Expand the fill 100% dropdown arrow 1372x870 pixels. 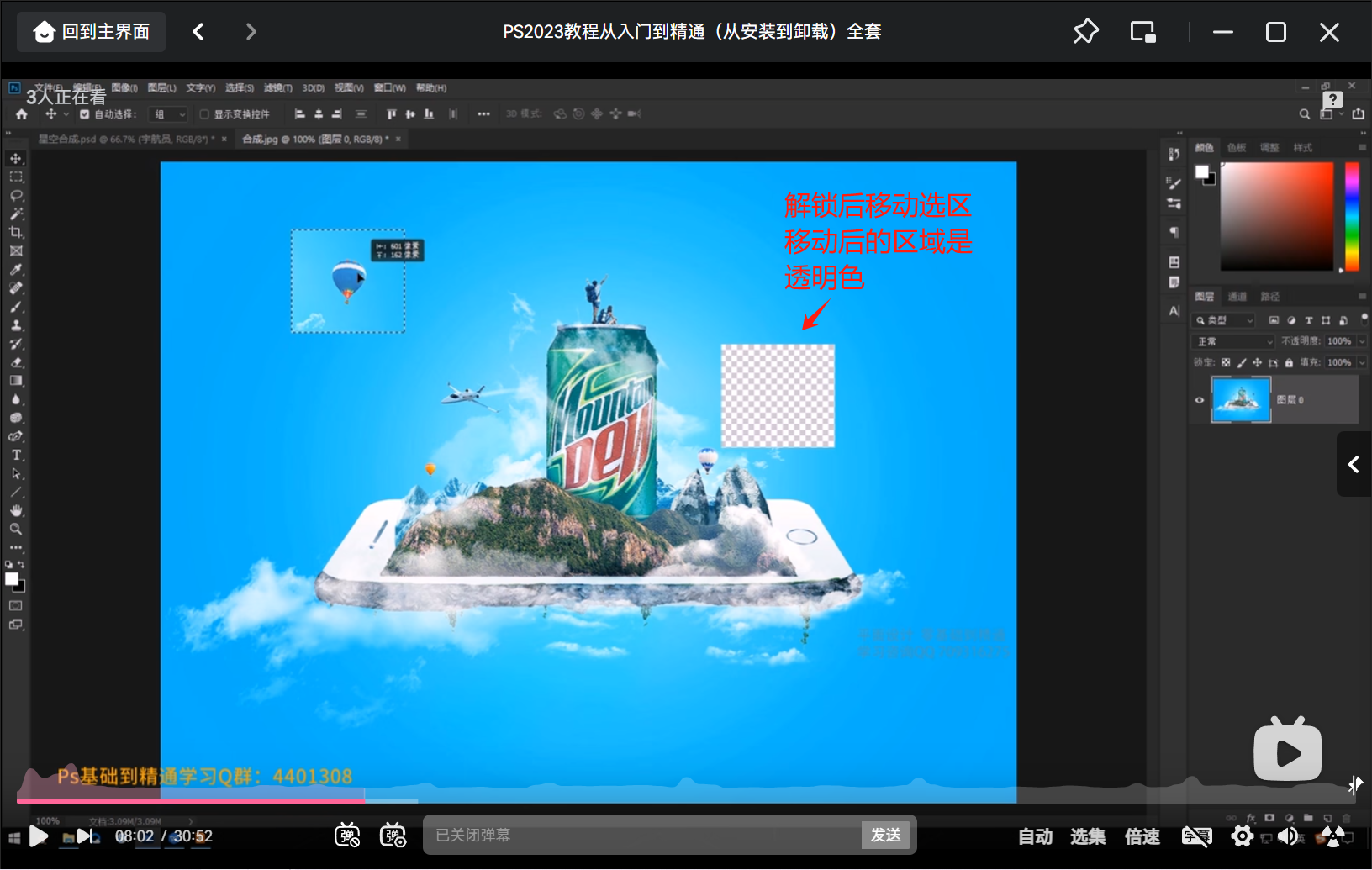[1362, 363]
